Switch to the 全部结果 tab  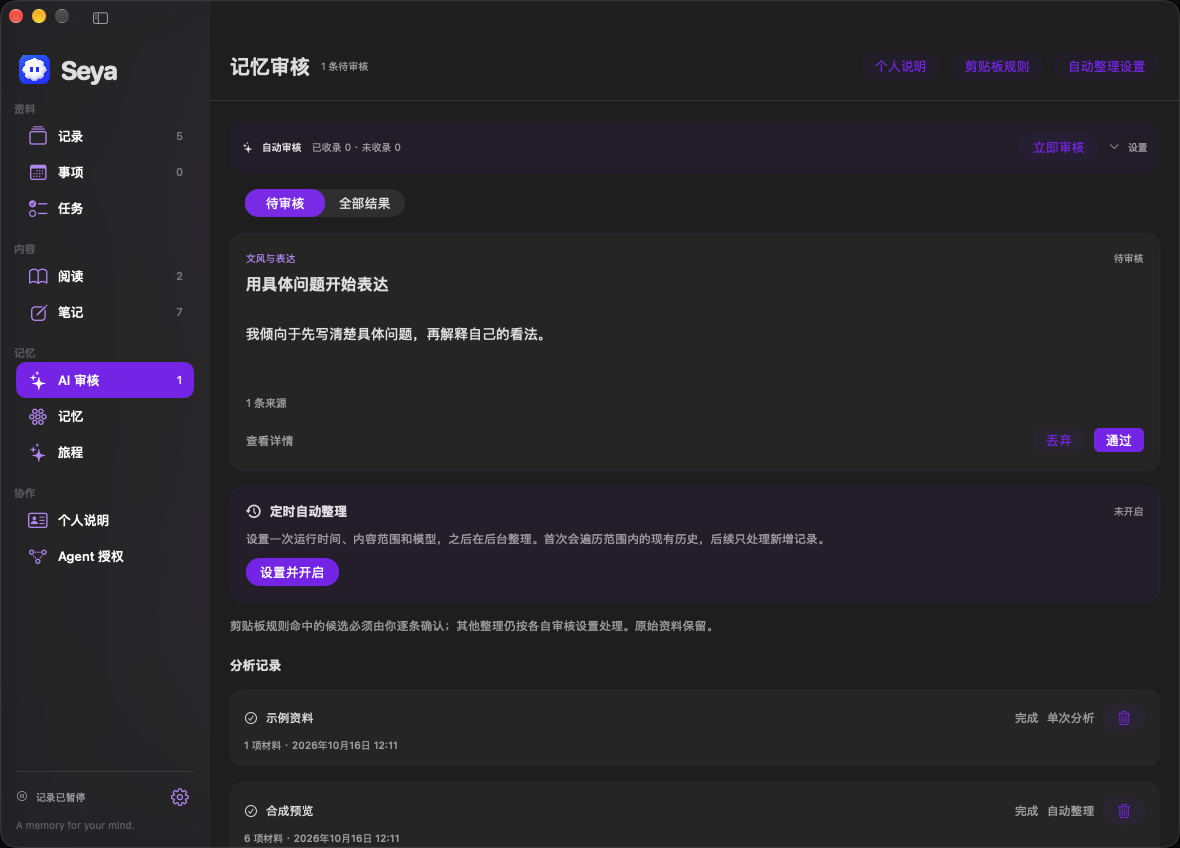point(364,203)
